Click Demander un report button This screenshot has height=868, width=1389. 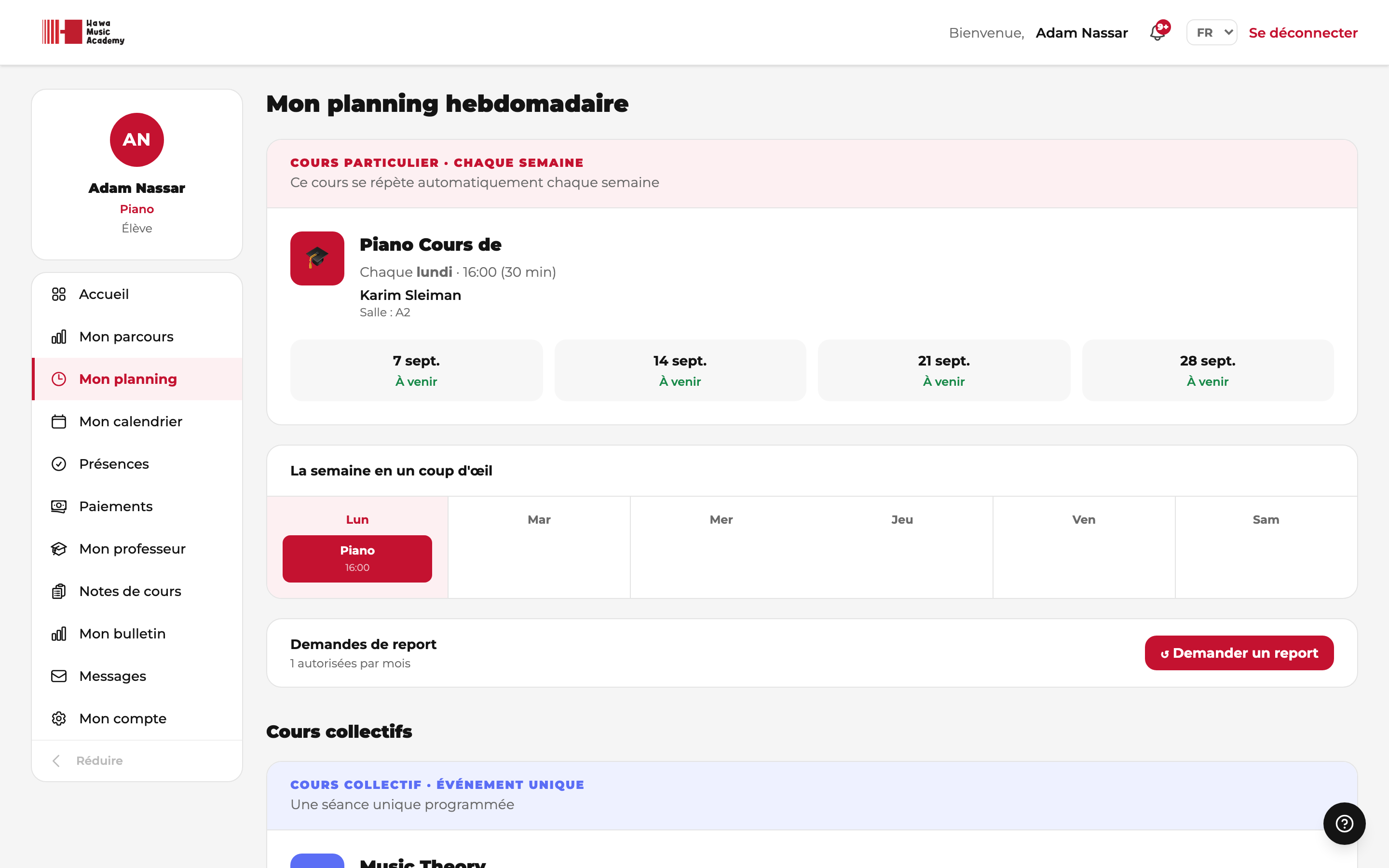(1239, 653)
